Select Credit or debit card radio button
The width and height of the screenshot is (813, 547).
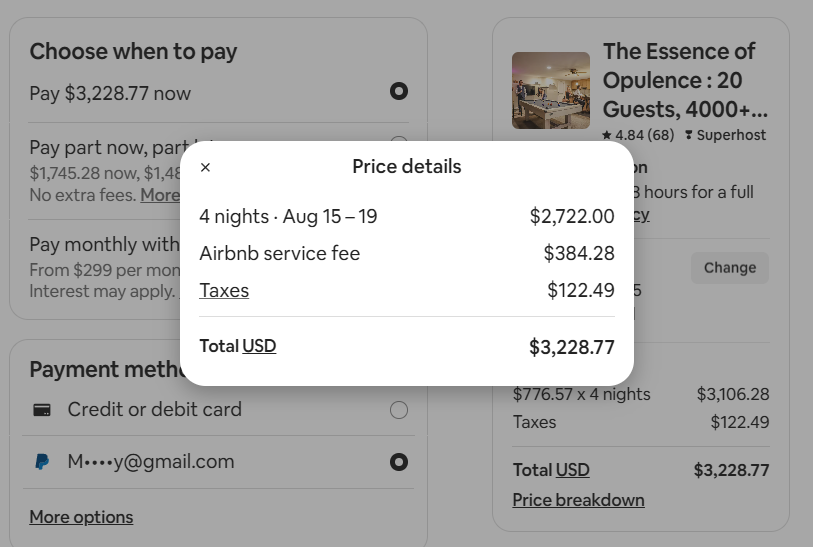398,410
